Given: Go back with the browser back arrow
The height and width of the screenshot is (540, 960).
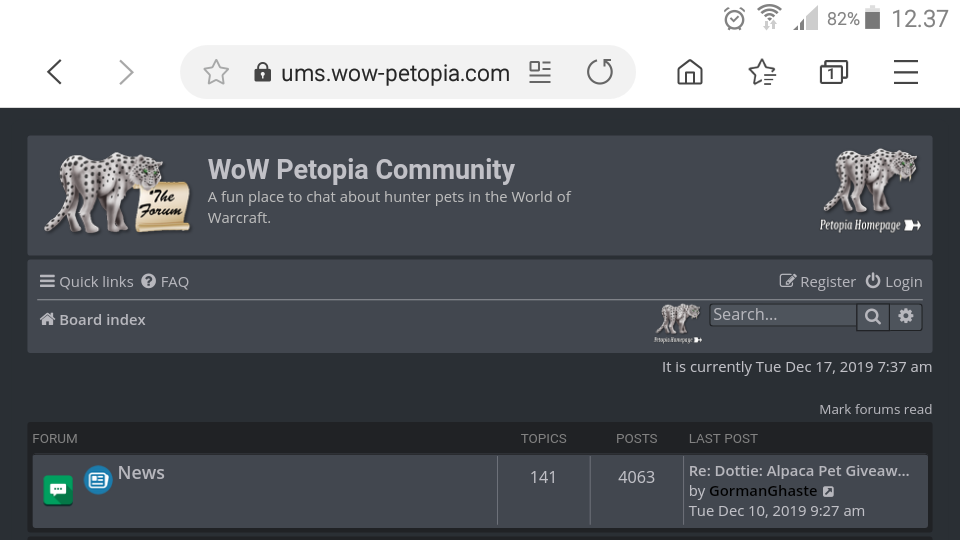Looking at the screenshot, I should [55, 72].
